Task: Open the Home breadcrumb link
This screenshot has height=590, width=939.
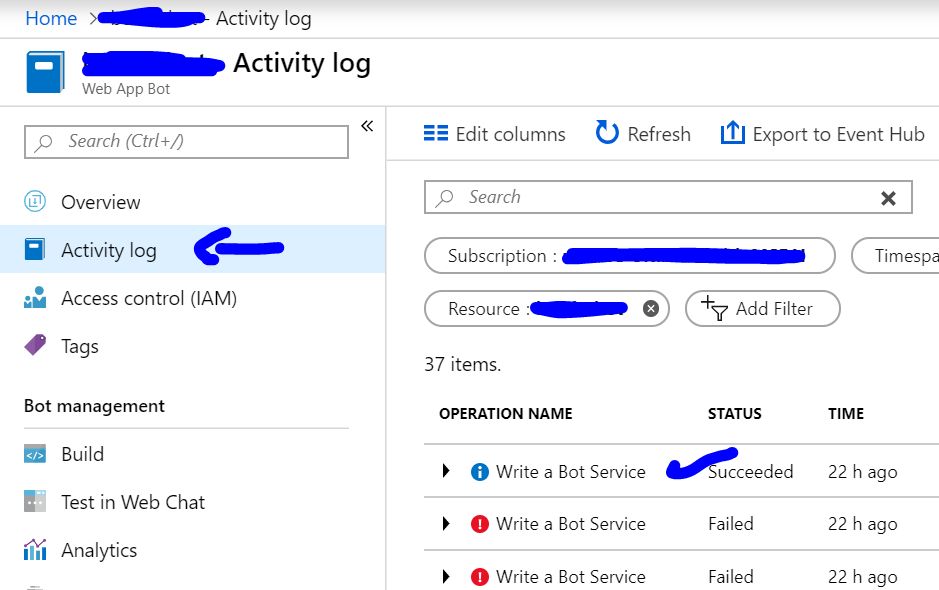Action: tap(51, 19)
